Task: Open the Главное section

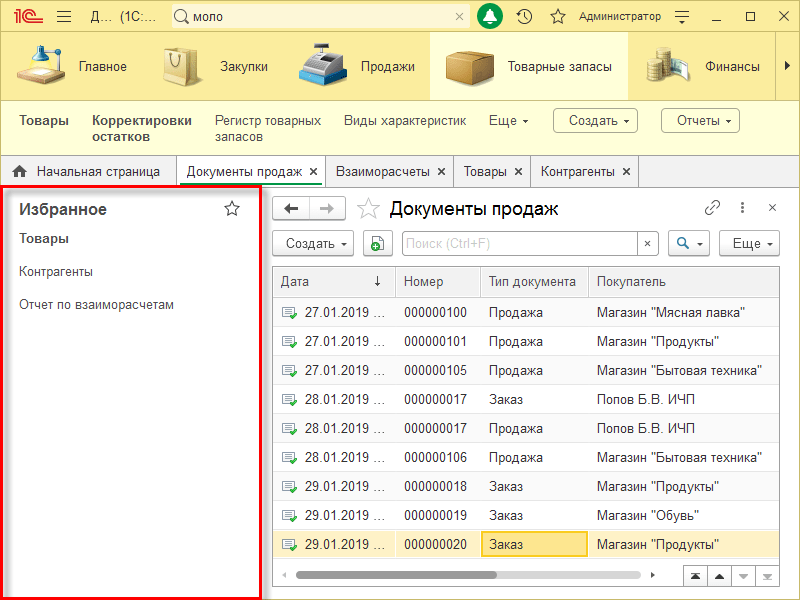Action: (x=71, y=66)
